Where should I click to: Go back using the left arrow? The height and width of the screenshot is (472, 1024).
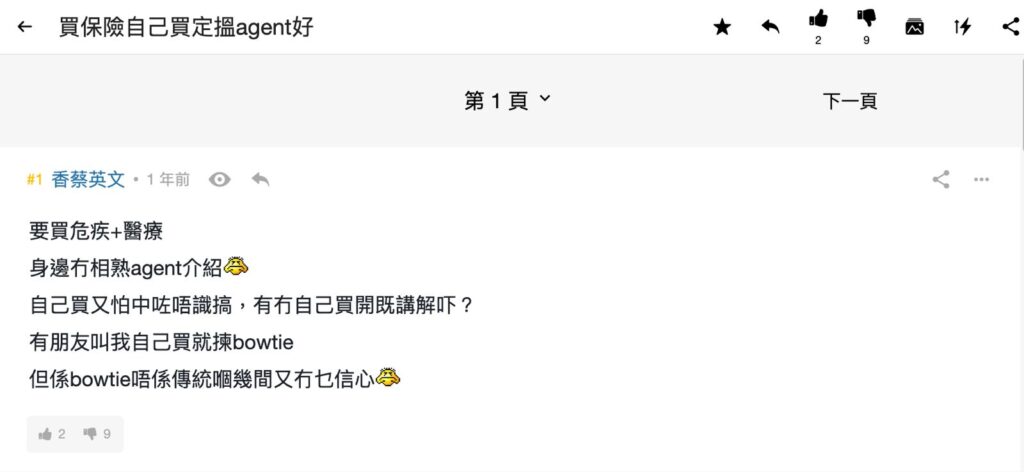tap(25, 27)
